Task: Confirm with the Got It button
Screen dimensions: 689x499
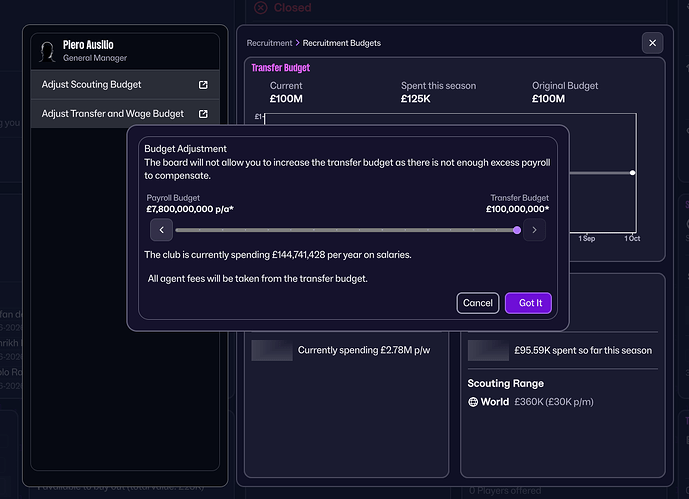Action: [528, 303]
